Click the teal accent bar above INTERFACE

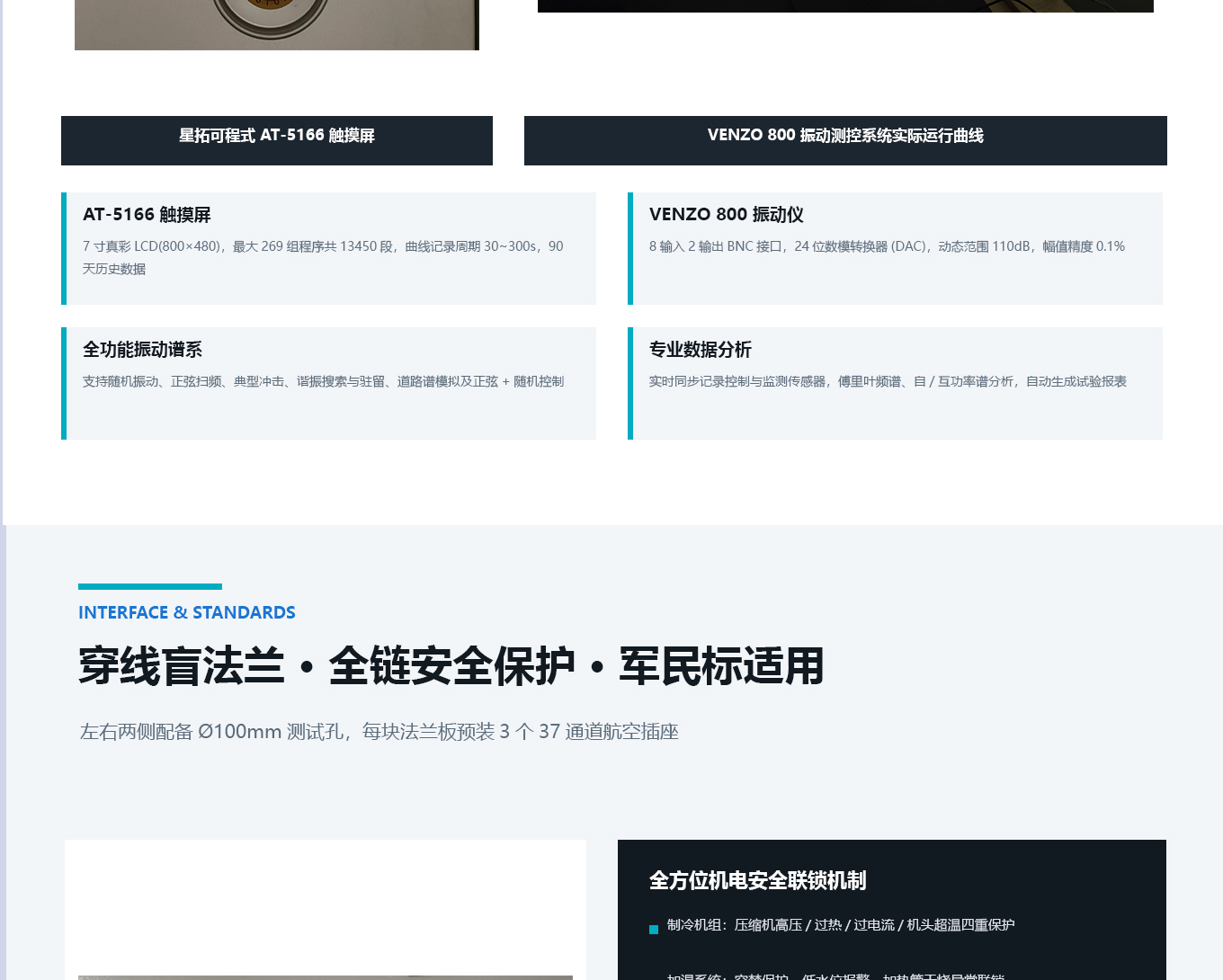pyautogui.click(x=150, y=586)
